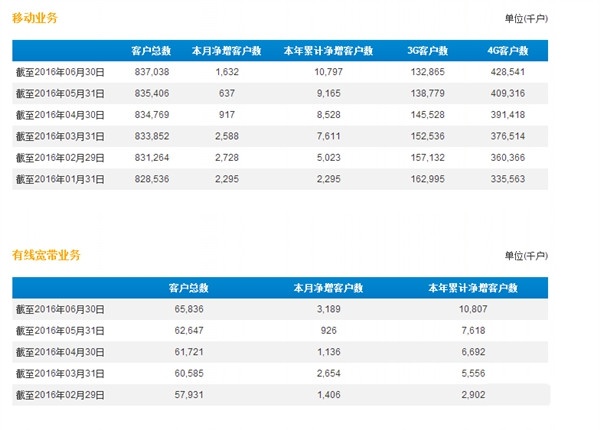Select the 4G value 376,514
This screenshot has height=430, width=600.
pos(508,136)
